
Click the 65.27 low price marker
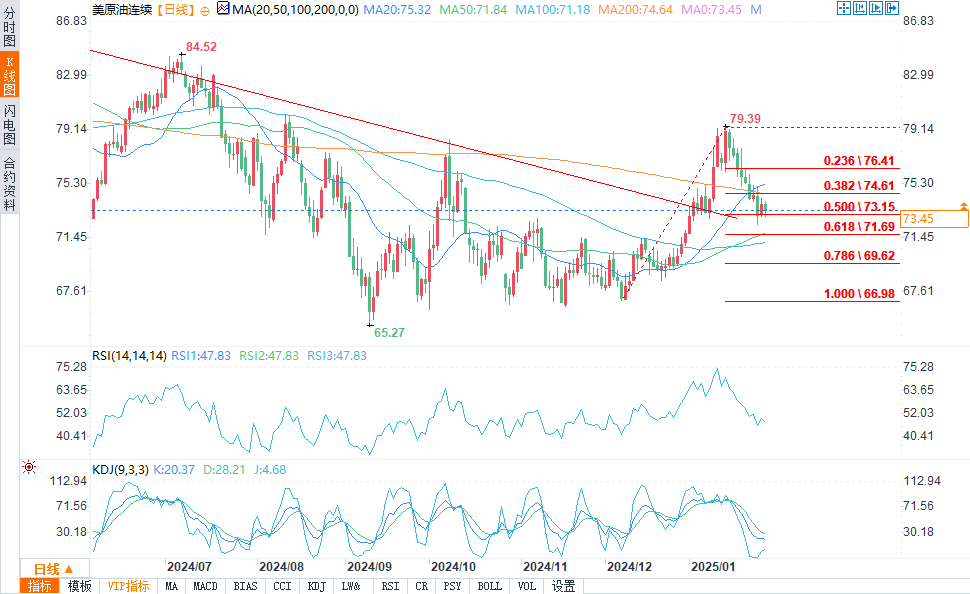389,333
